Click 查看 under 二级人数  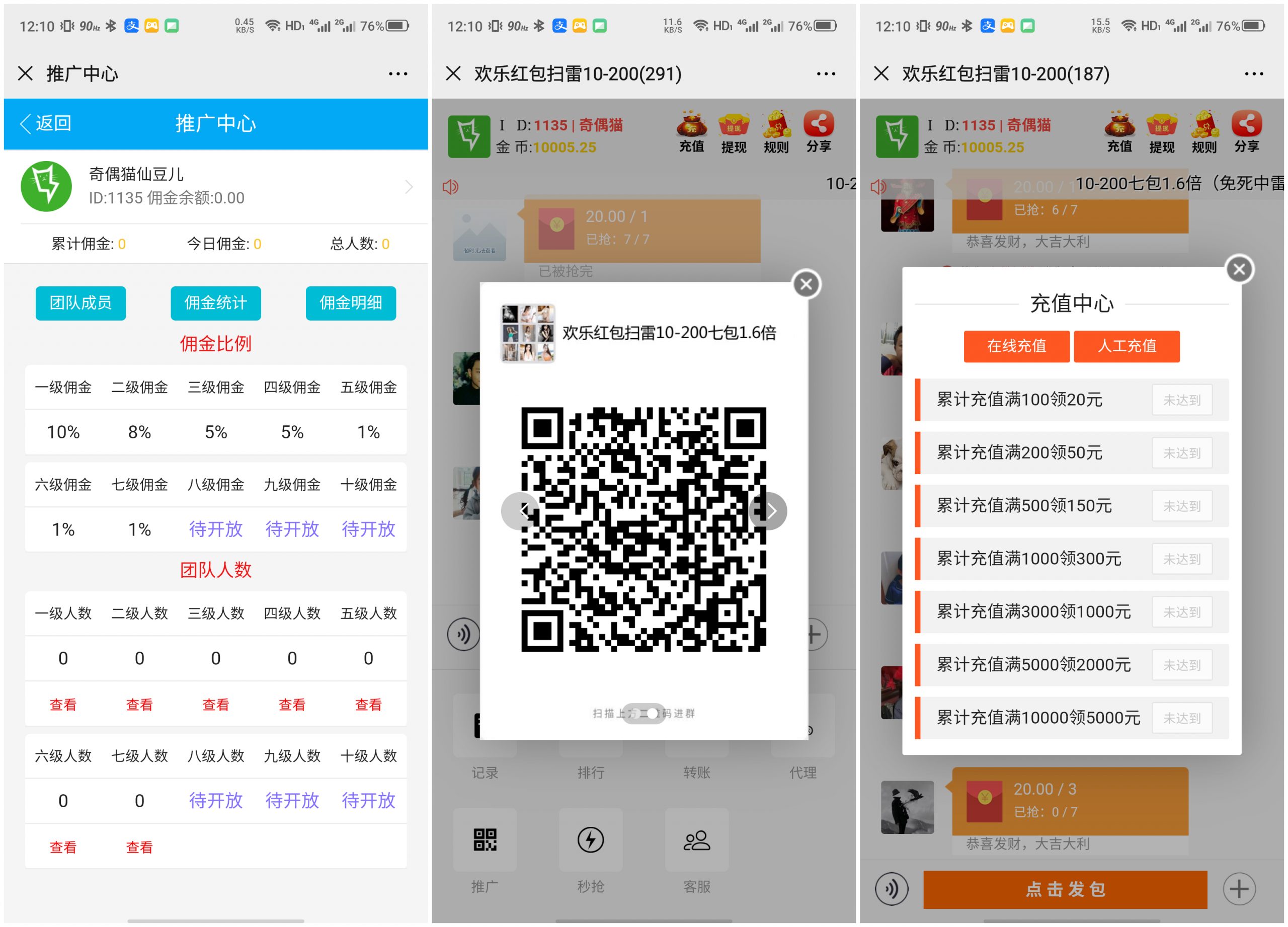pos(139,705)
